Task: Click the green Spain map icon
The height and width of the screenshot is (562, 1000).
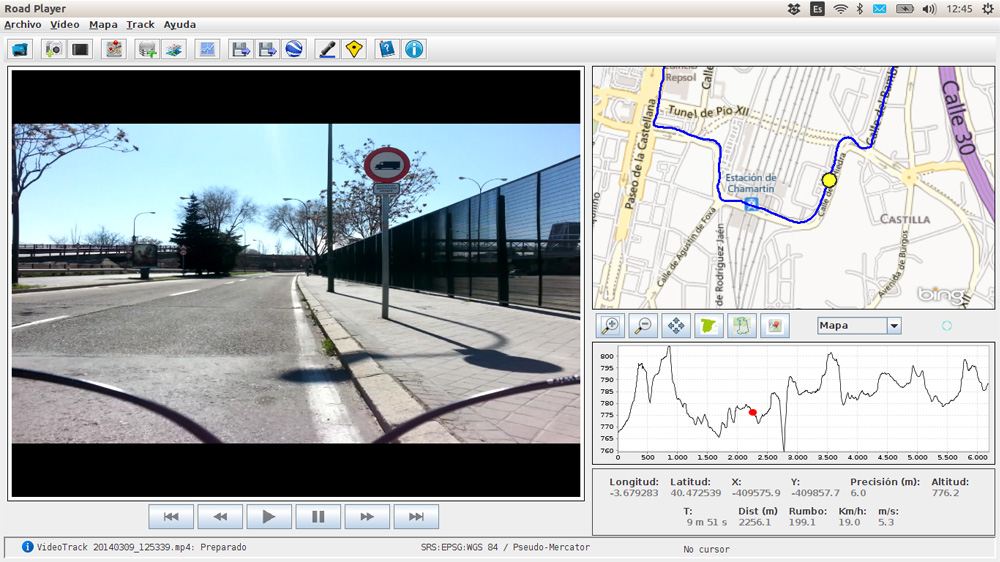Action: (709, 326)
